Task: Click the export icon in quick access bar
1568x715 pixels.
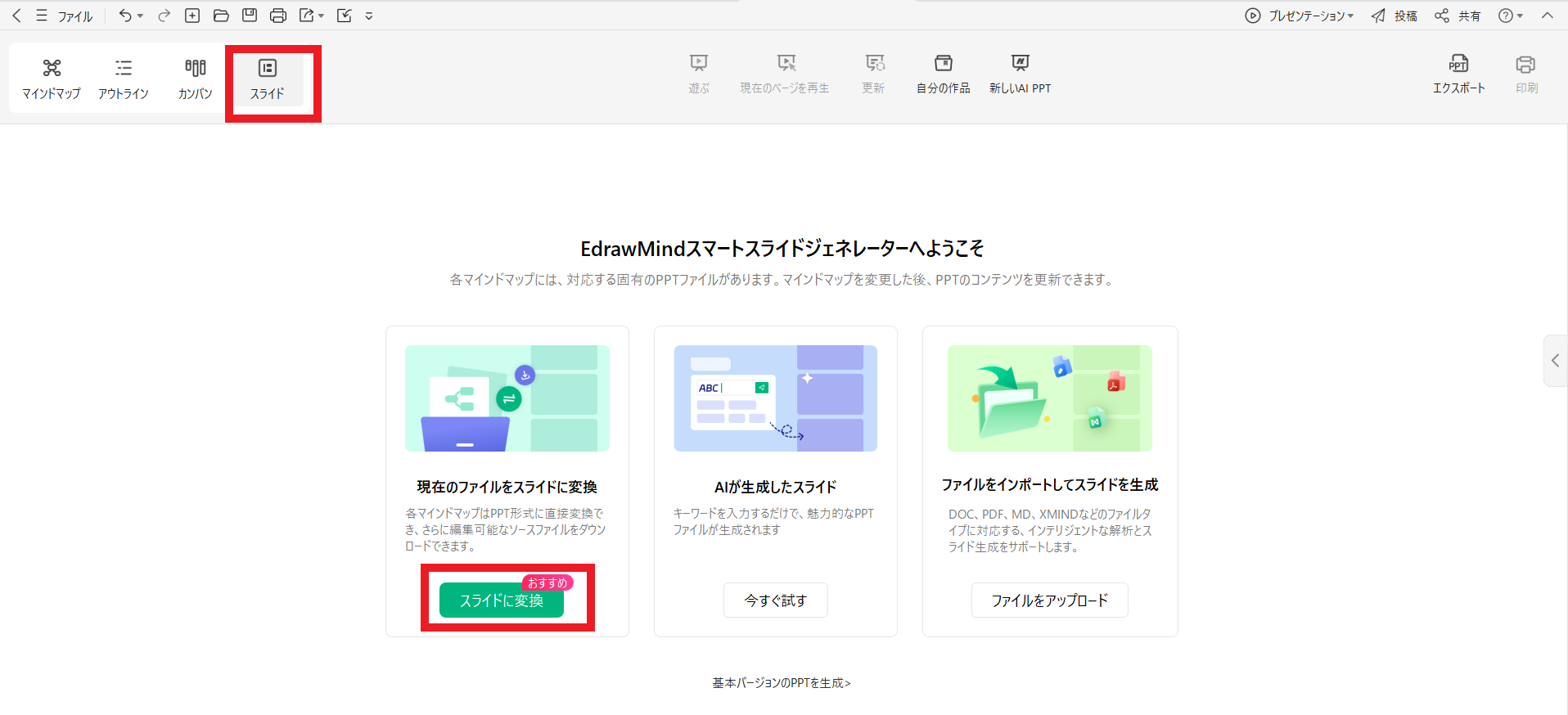Action: [307, 16]
